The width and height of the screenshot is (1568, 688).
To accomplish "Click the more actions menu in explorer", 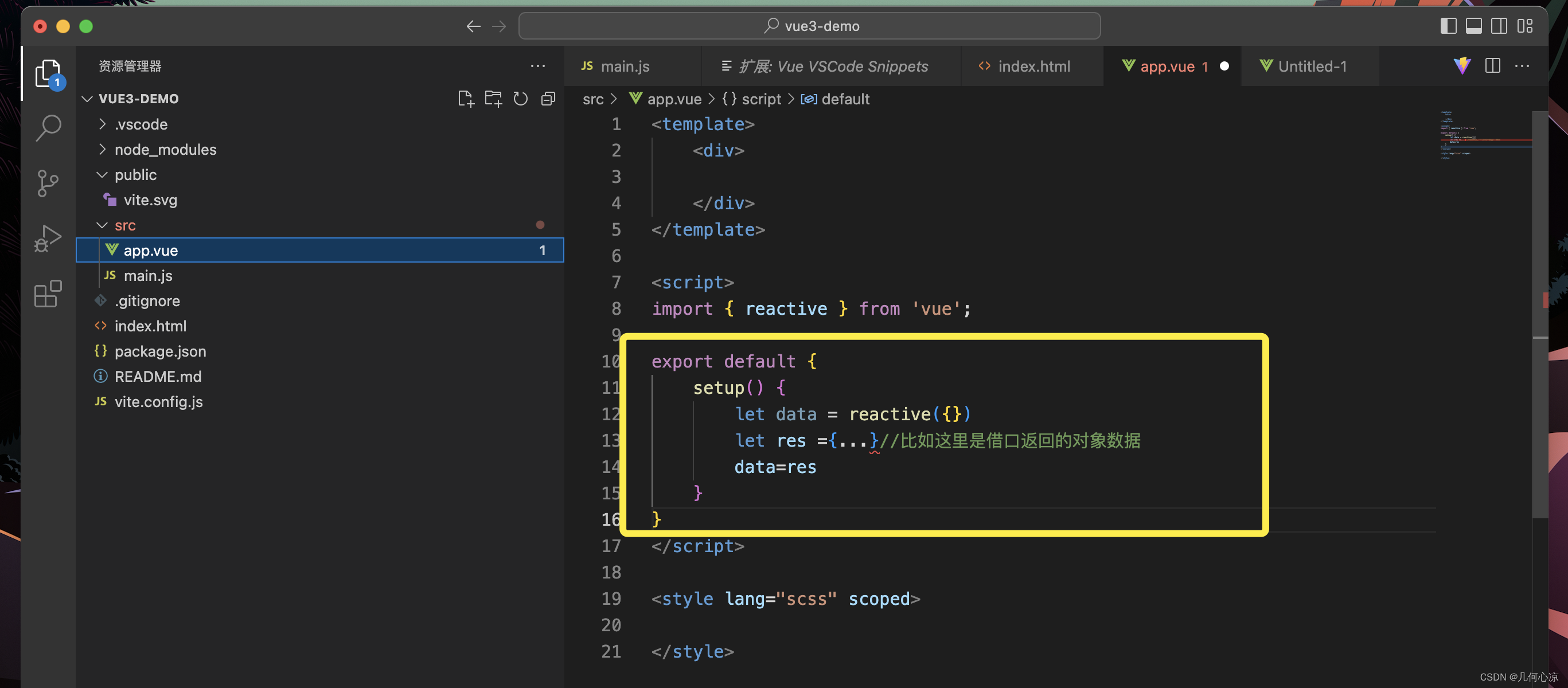I will [x=538, y=65].
